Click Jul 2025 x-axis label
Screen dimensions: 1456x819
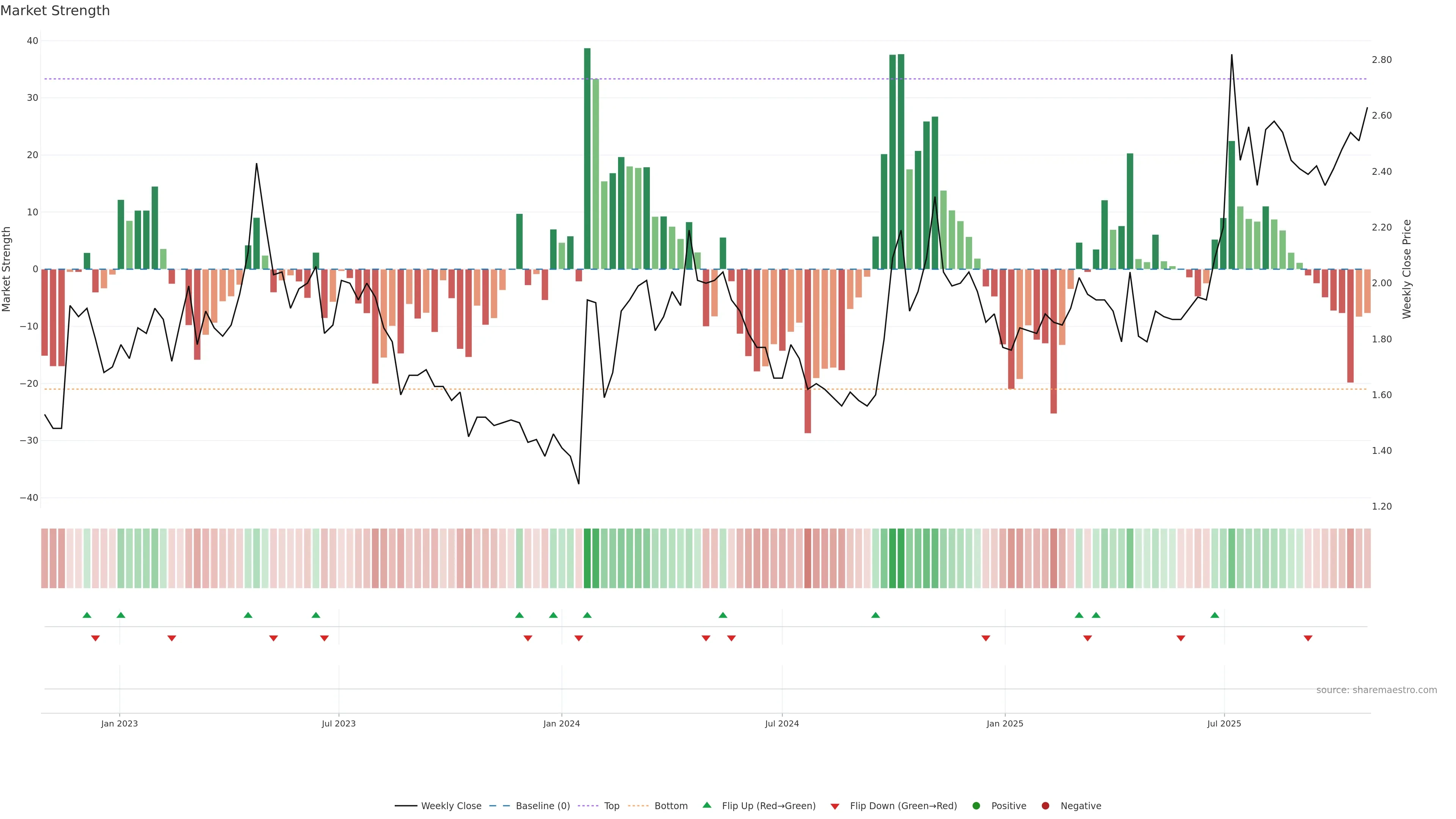(1224, 723)
